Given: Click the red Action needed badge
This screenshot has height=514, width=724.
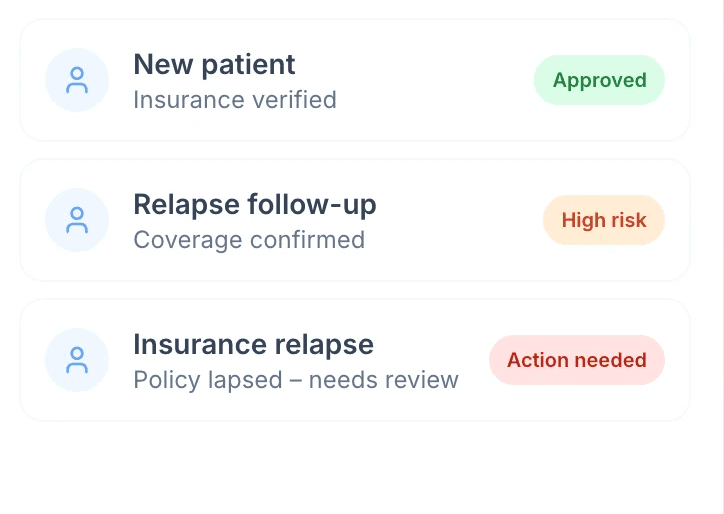Looking at the screenshot, I should click(x=576, y=360).
